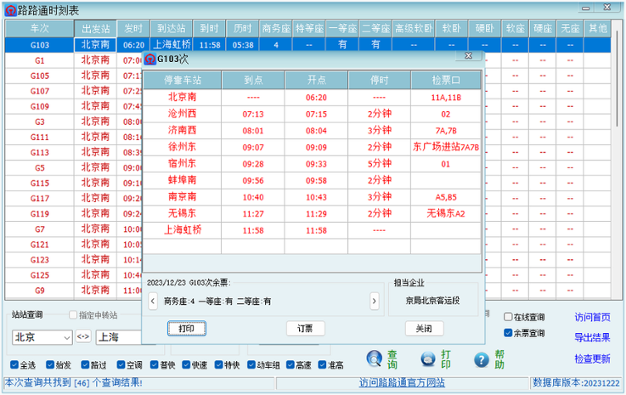Click the magnifier query icon 查询
The height and width of the screenshot is (395, 626).
point(374,358)
